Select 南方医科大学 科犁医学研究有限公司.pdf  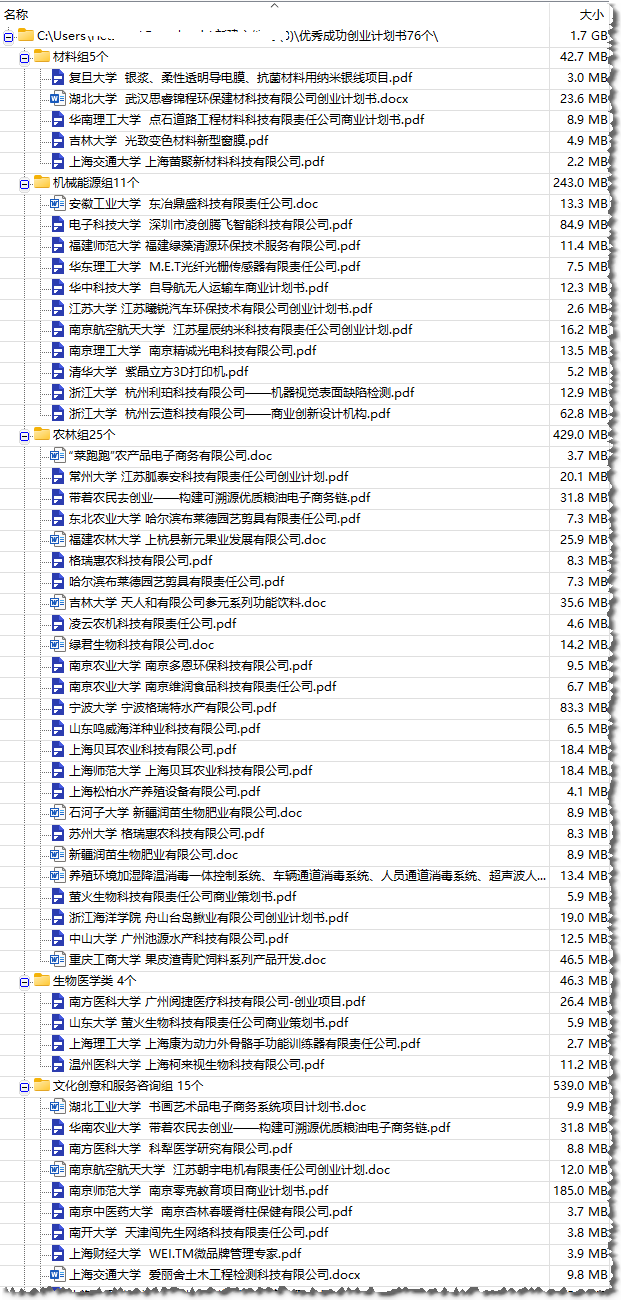(x=180, y=1148)
